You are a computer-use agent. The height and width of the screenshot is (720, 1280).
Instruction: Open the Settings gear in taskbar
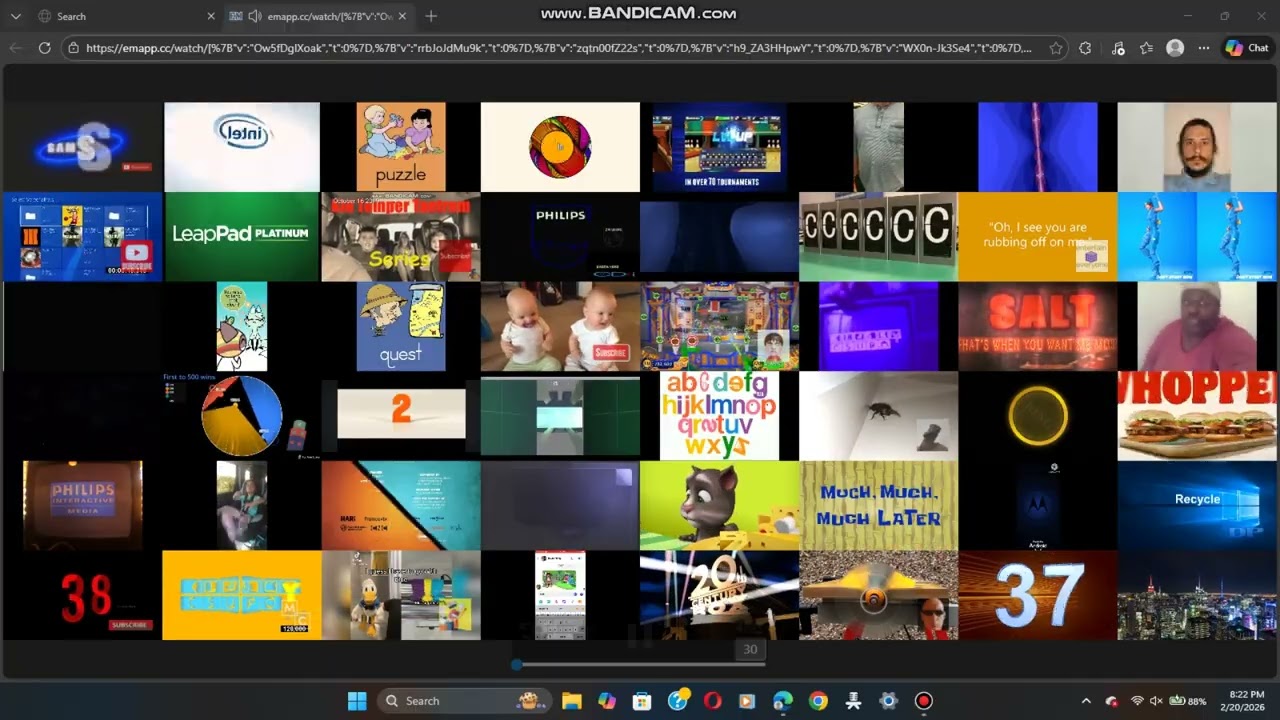[888, 701]
